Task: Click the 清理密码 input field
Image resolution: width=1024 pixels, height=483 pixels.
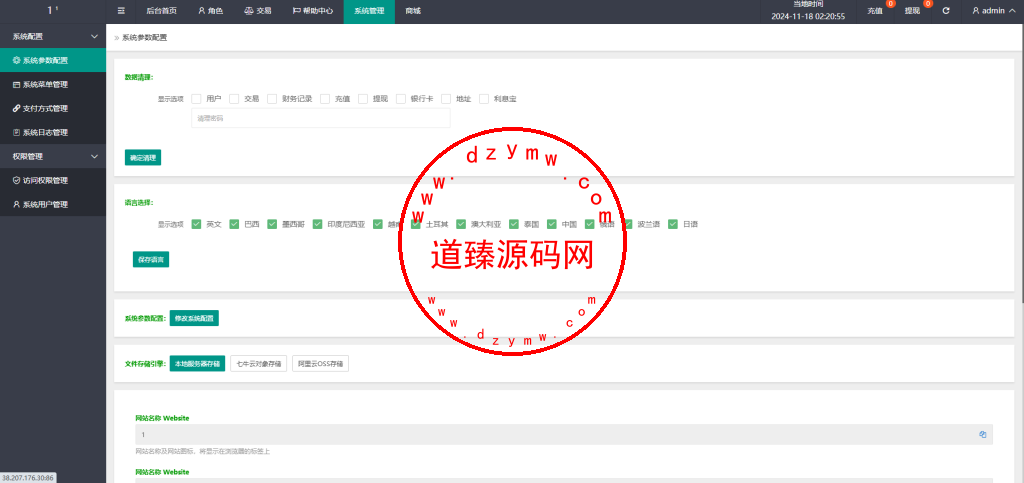Action: coord(321,118)
